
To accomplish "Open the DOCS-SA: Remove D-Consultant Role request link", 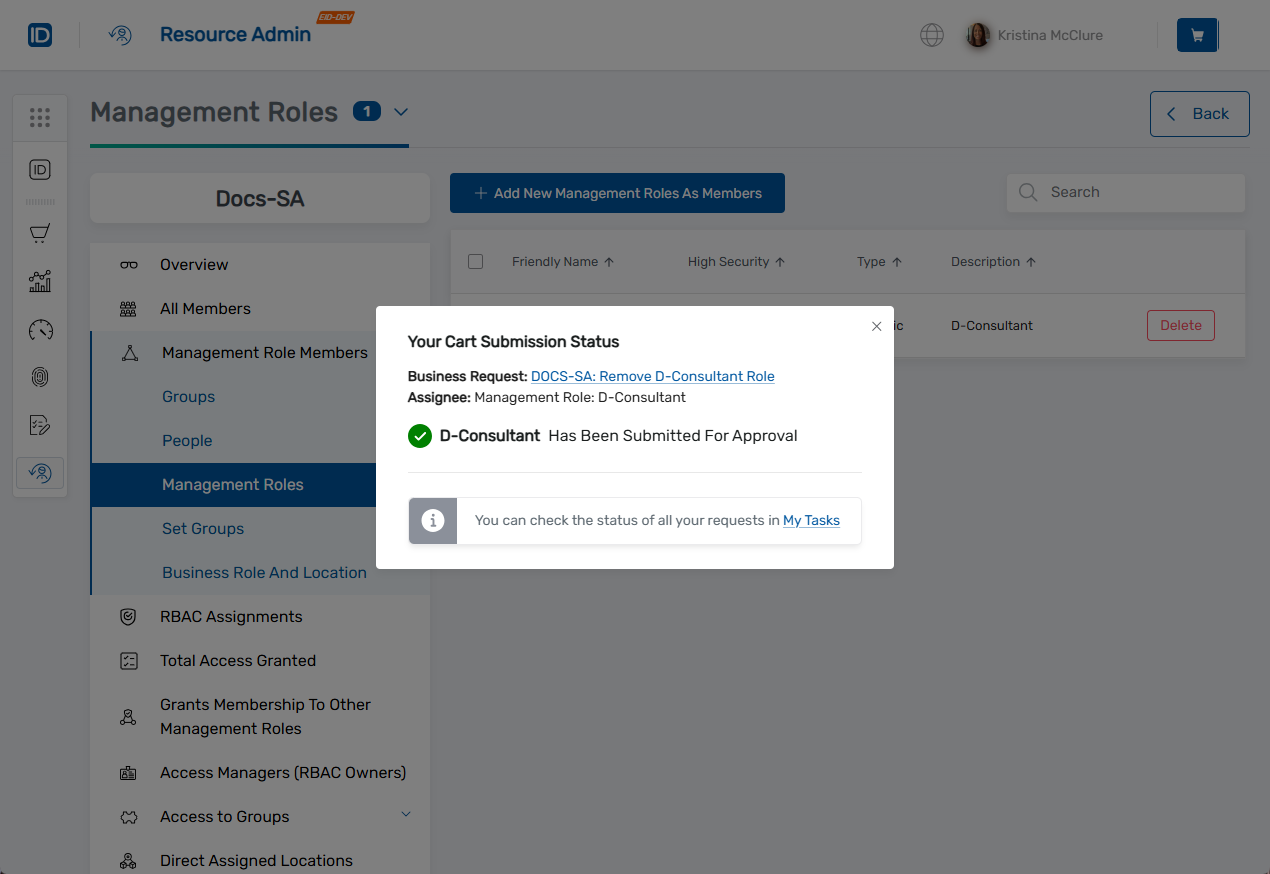I will pyautogui.click(x=652, y=376).
